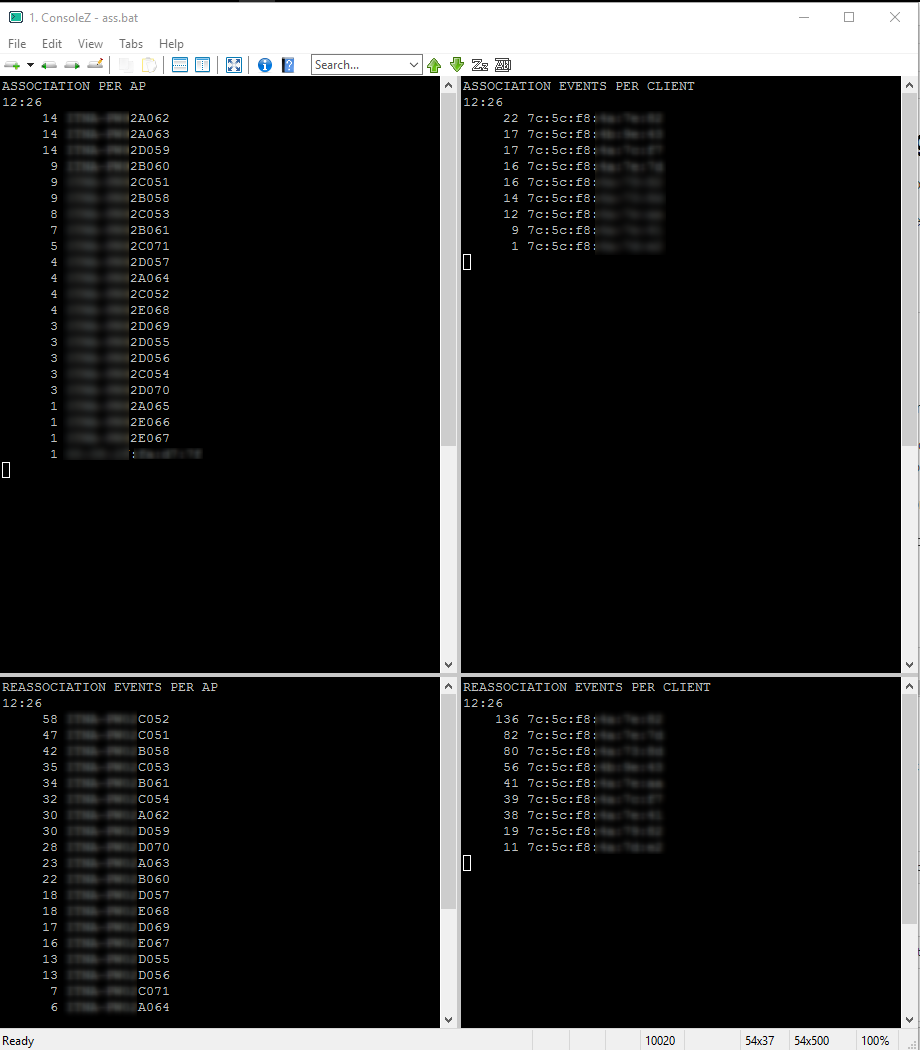
Task: Toggle the whole word search option icon
Action: pos(503,65)
